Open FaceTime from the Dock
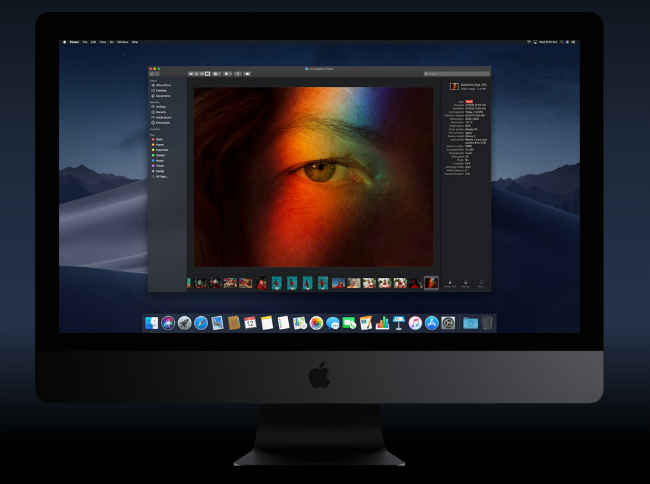The width and height of the screenshot is (650, 484). tap(349, 323)
